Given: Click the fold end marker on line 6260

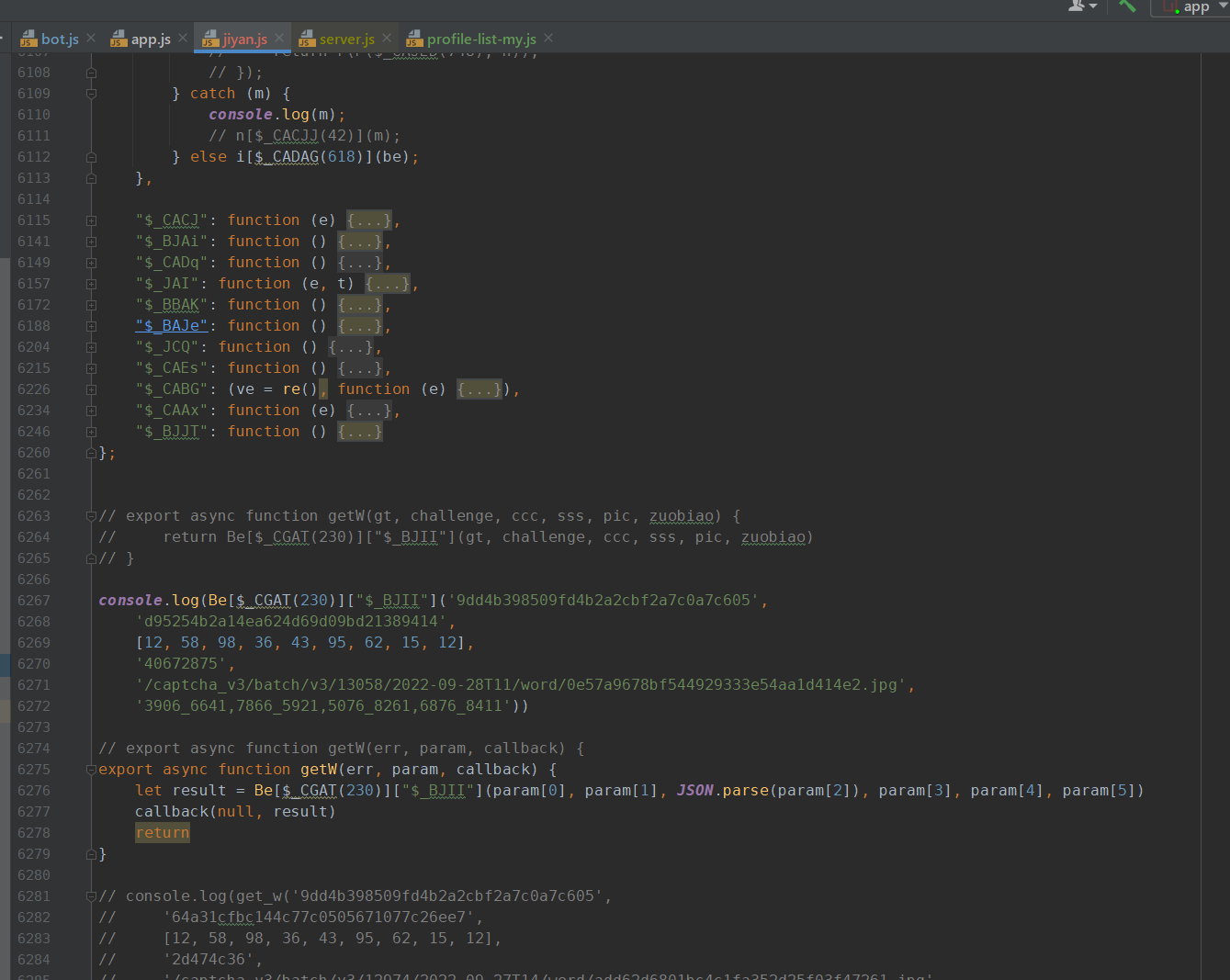Looking at the screenshot, I should coord(91,453).
